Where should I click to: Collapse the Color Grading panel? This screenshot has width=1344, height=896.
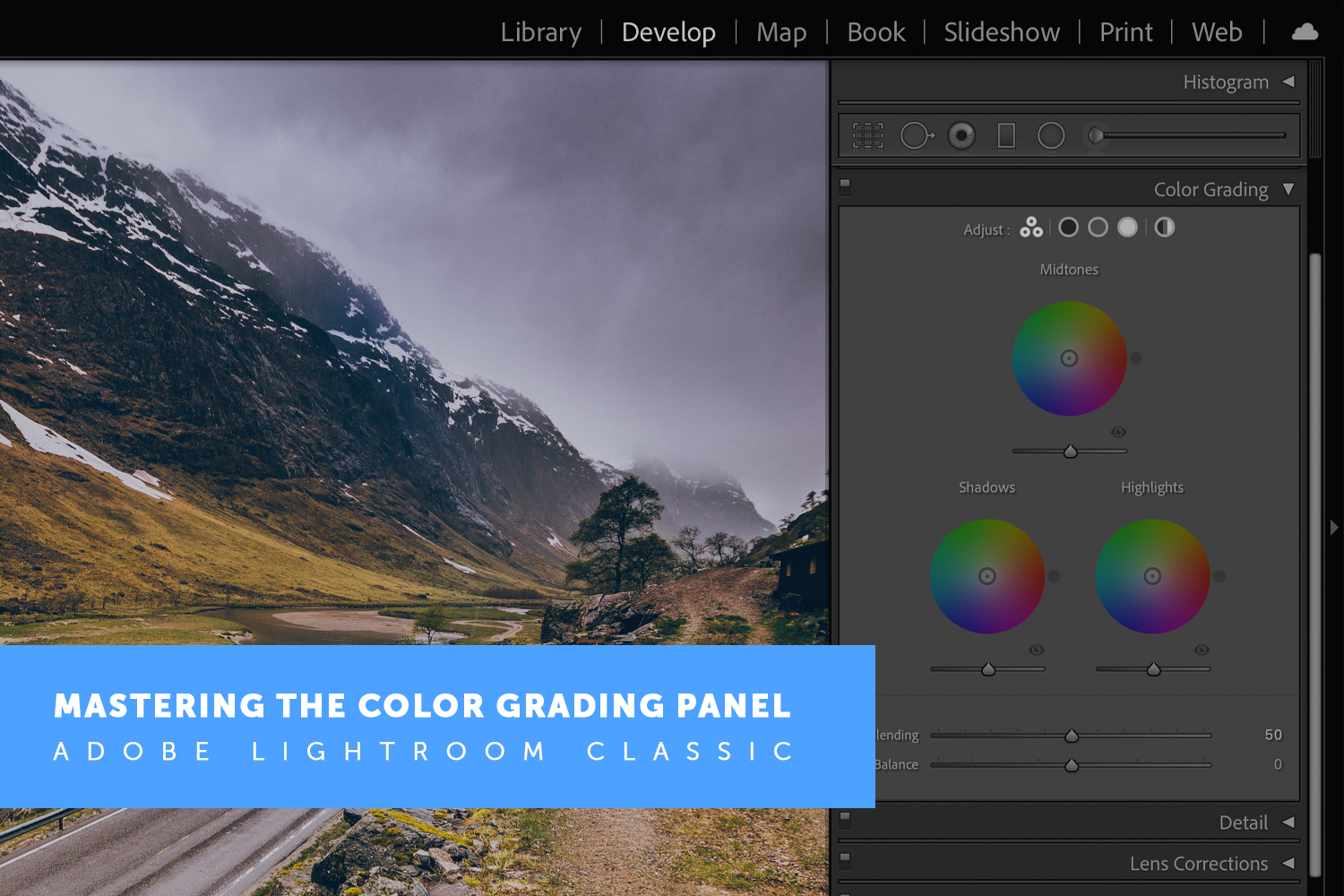tap(1288, 189)
